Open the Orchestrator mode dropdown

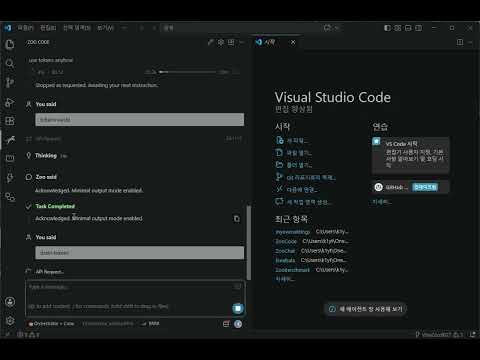pos(51,324)
